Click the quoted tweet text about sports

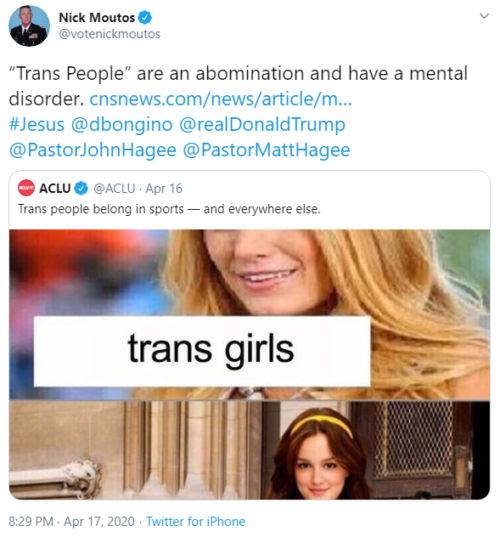coord(169,209)
